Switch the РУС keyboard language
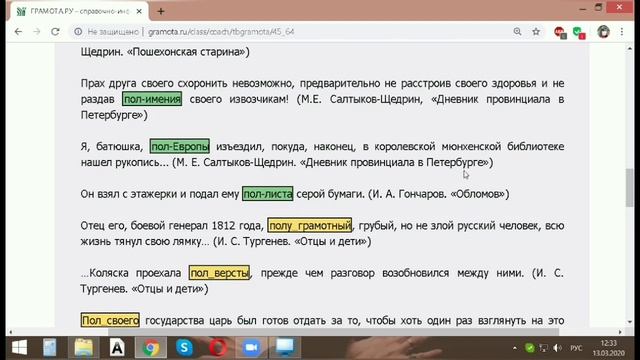Image resolution: width=640 pixels, height=360 pixels. 576,348
